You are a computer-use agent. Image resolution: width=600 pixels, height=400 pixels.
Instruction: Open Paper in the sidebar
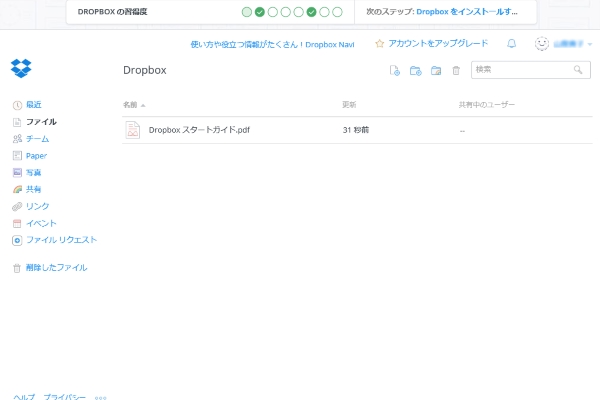[x=36, y=156]
